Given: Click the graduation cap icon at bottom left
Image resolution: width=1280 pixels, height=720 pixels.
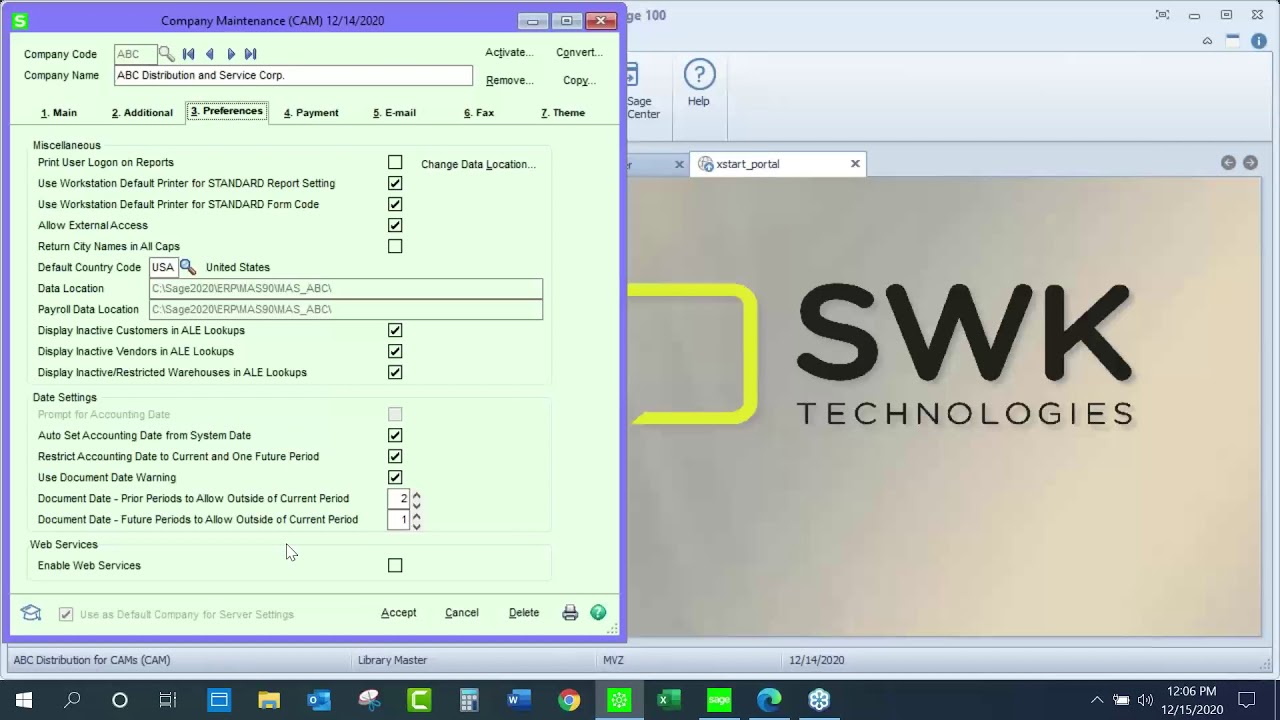Looking at the screenshot, I should point(31,613).
